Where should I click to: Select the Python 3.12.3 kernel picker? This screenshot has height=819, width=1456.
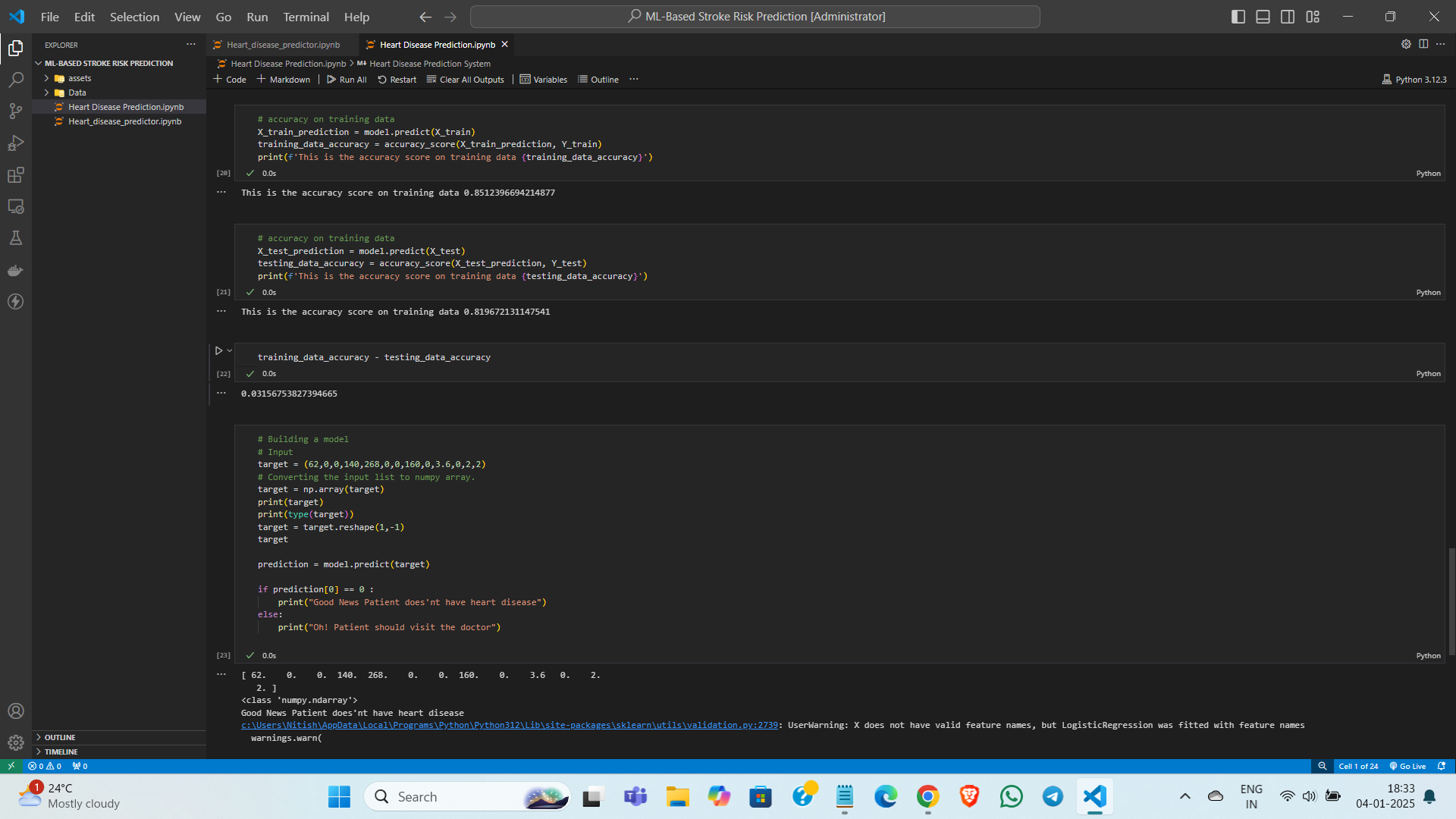(1414, 80)
